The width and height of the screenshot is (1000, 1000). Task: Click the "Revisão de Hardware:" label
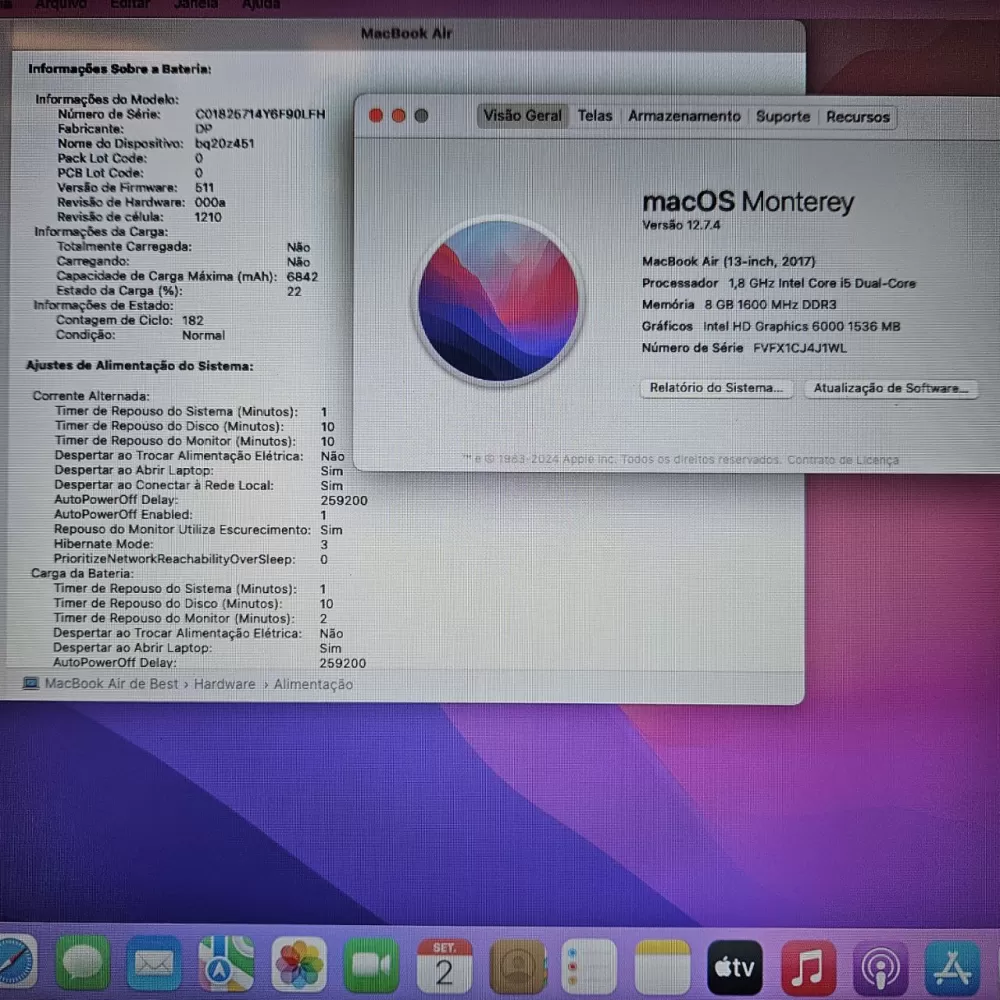[x=121, y=202]
